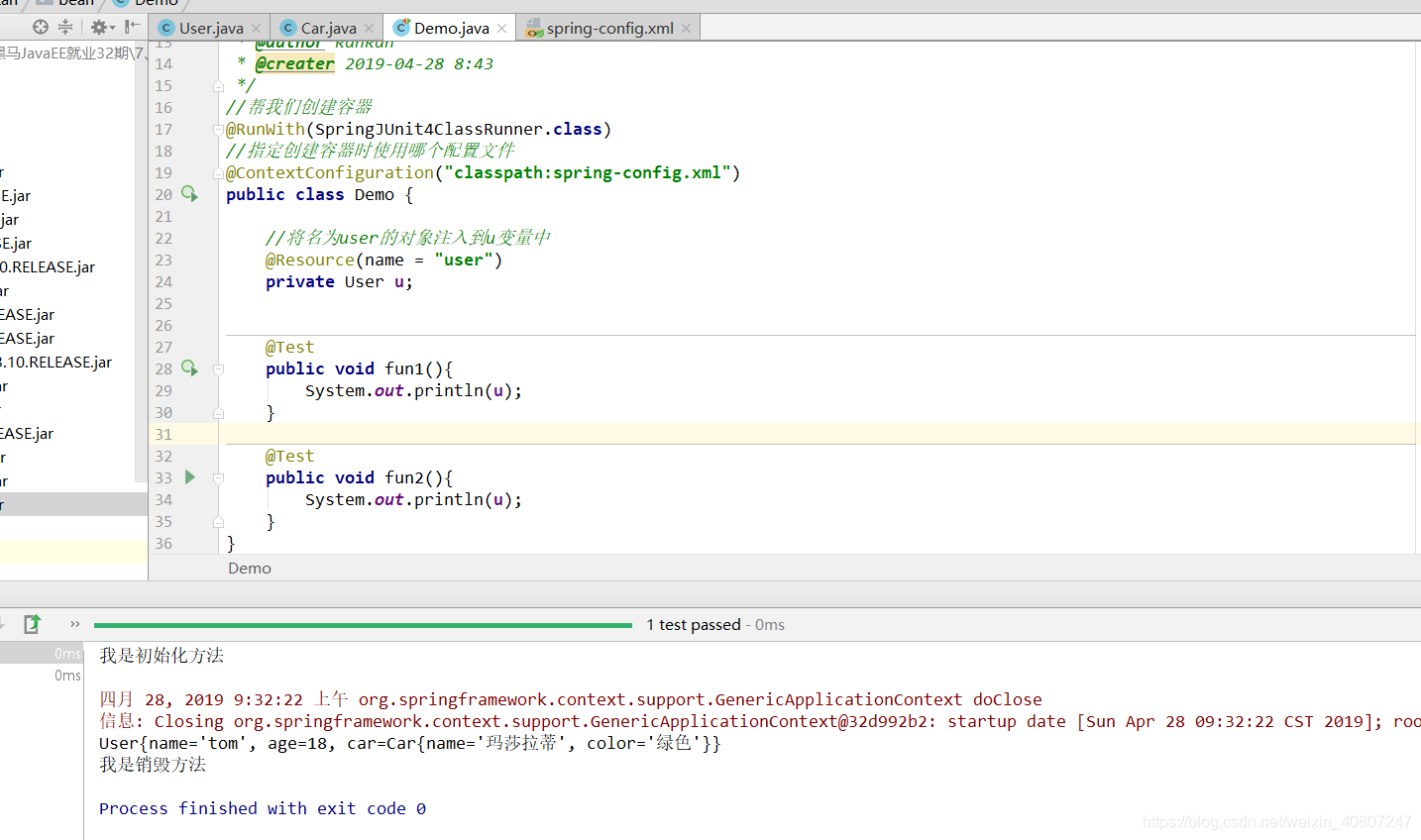Fold fun2 closing brace at line 35
Screen dimensions: 1421x840
pos(218,522)
